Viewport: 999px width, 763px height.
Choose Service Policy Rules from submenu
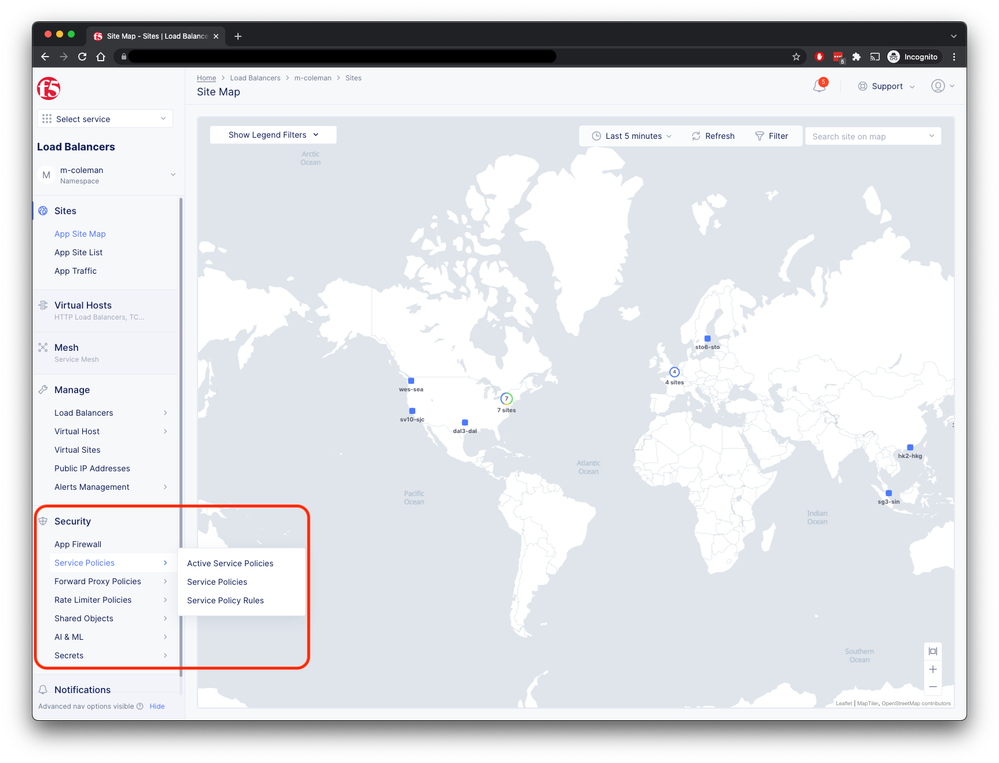coord(225,600)
